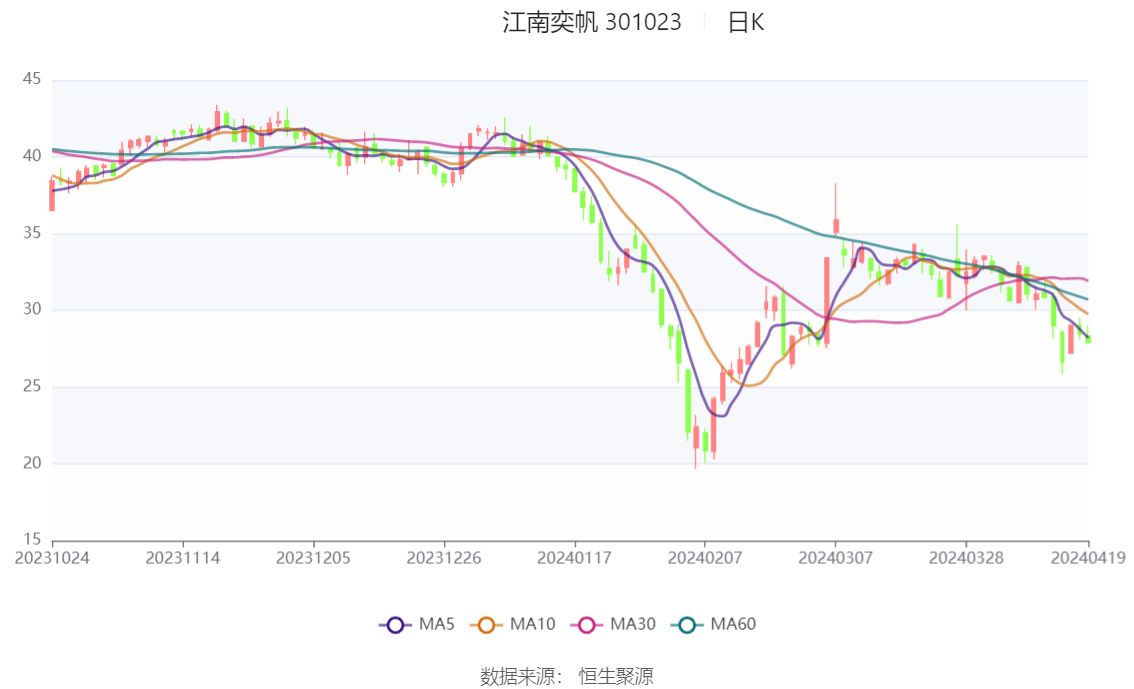The image size is (1134, 689).
Task: Click the 20231114 date axis label
Action: [182, 558]
